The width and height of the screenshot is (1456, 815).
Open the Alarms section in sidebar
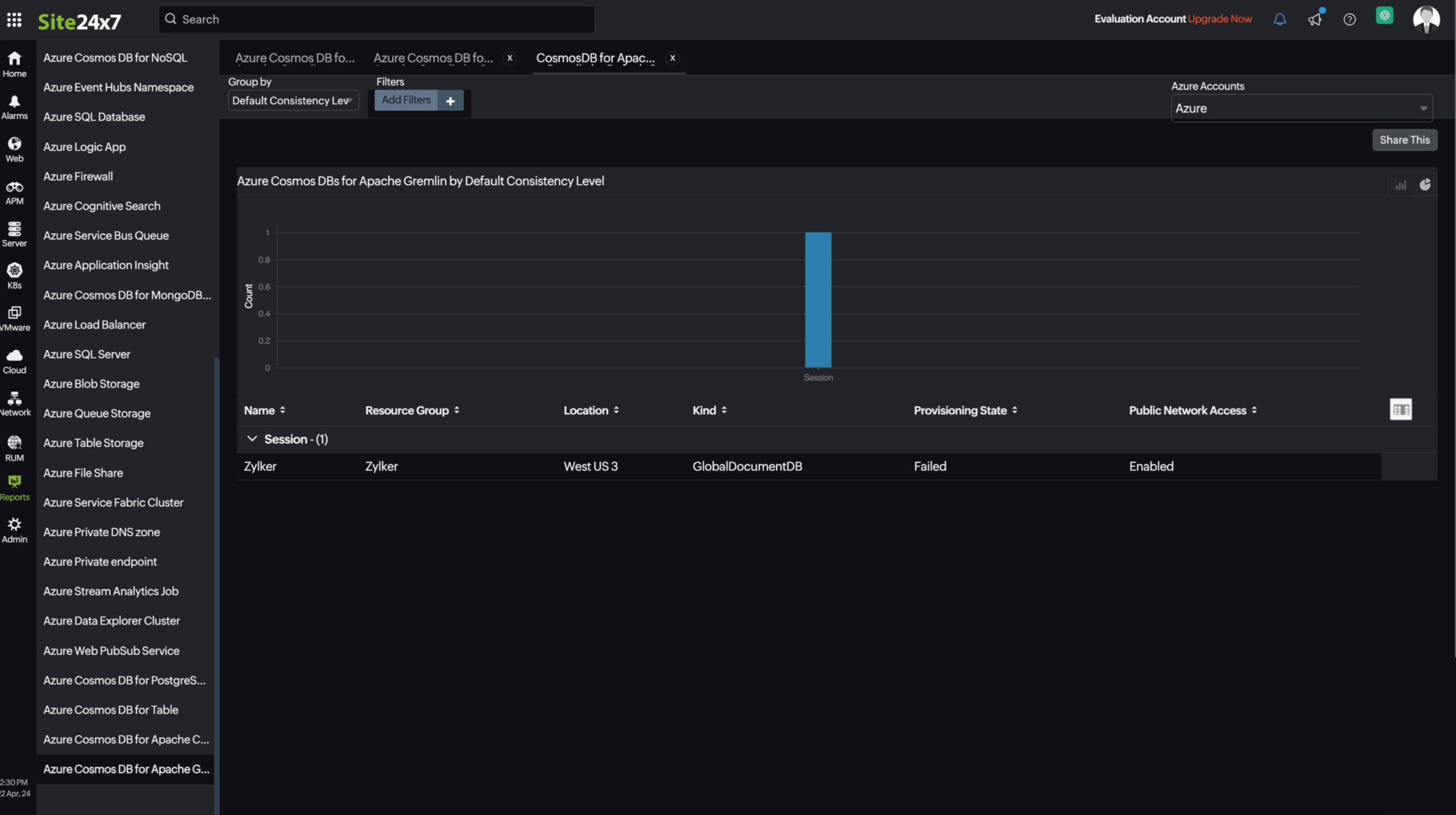click(x=15, y=108)
